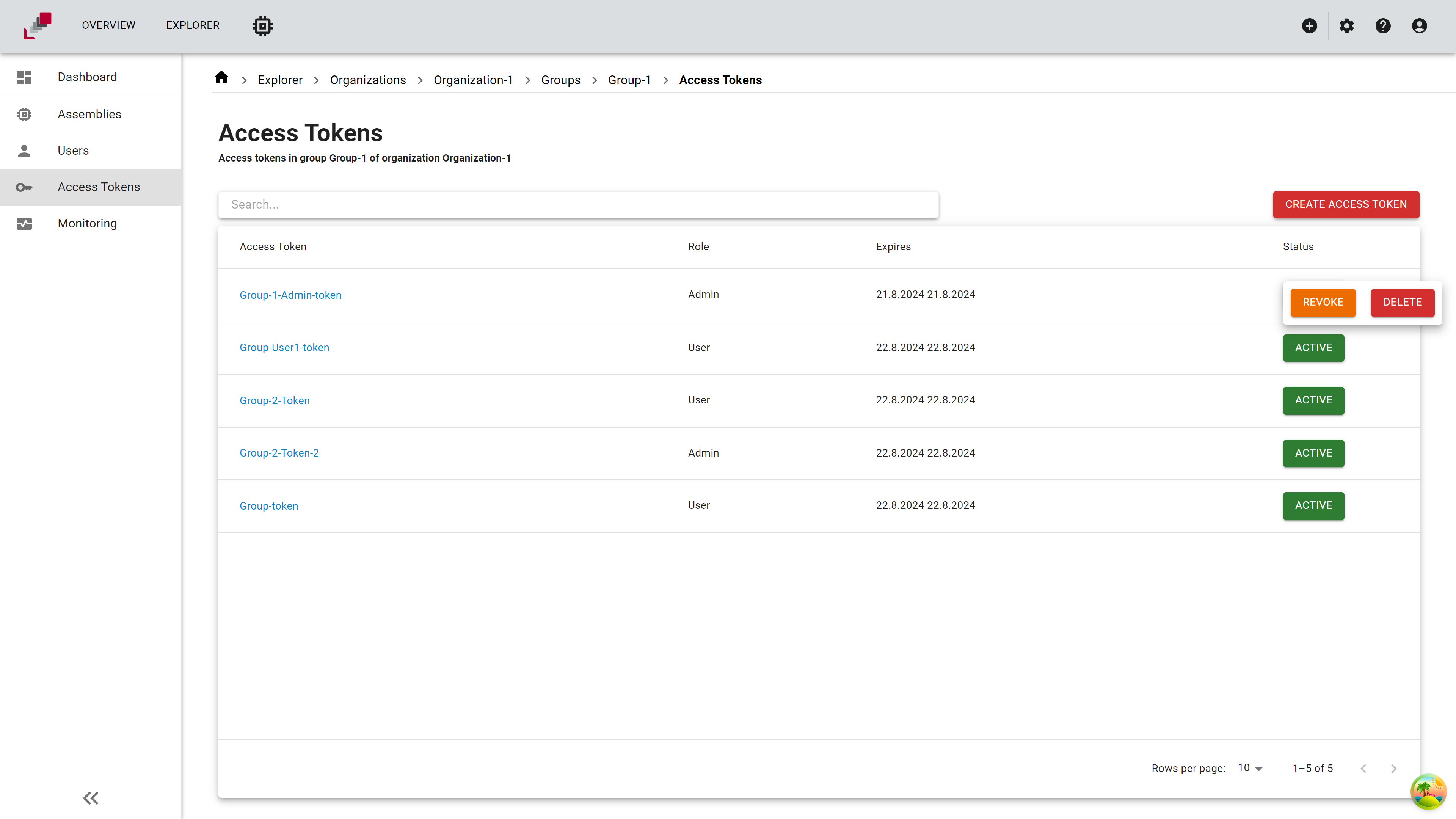Image resolution: width=1456 pixels, height=819 pixels.
Task: Switch to OVERVIEW tab
Action: click(x=108, y=25)
